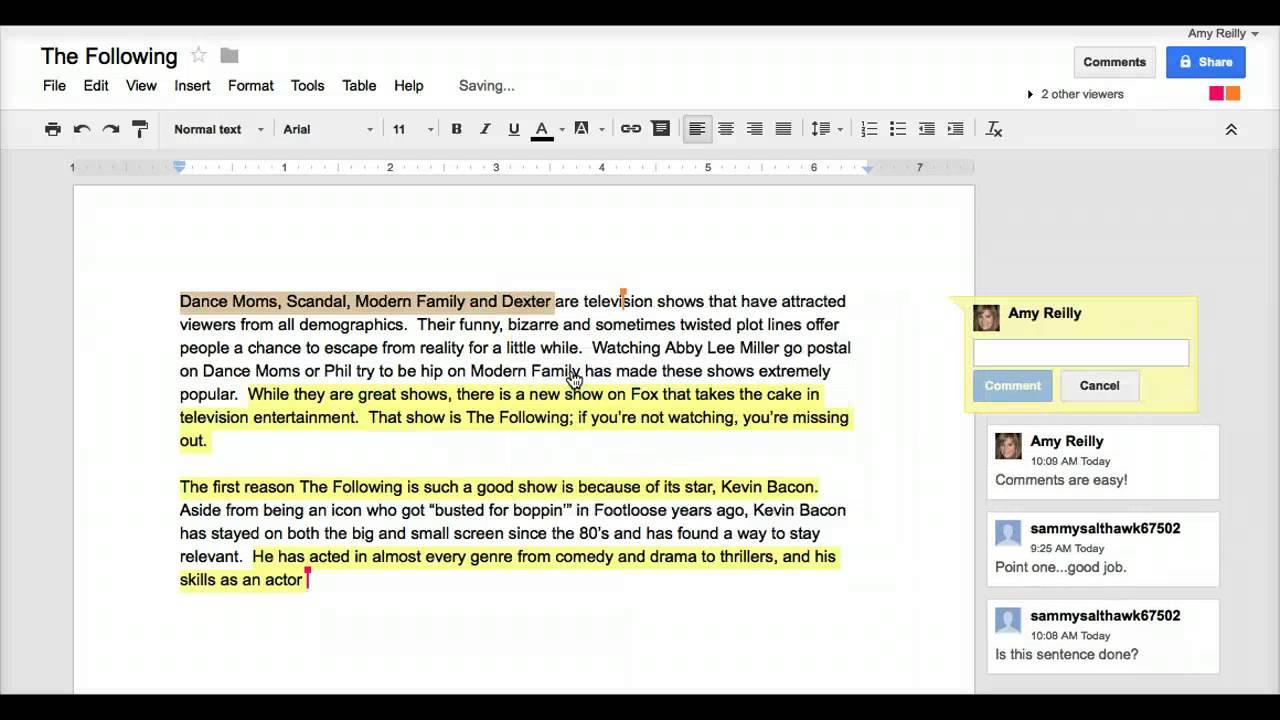Select center align
Viewport: 1280px width, 720px height.
coord(726,129)
